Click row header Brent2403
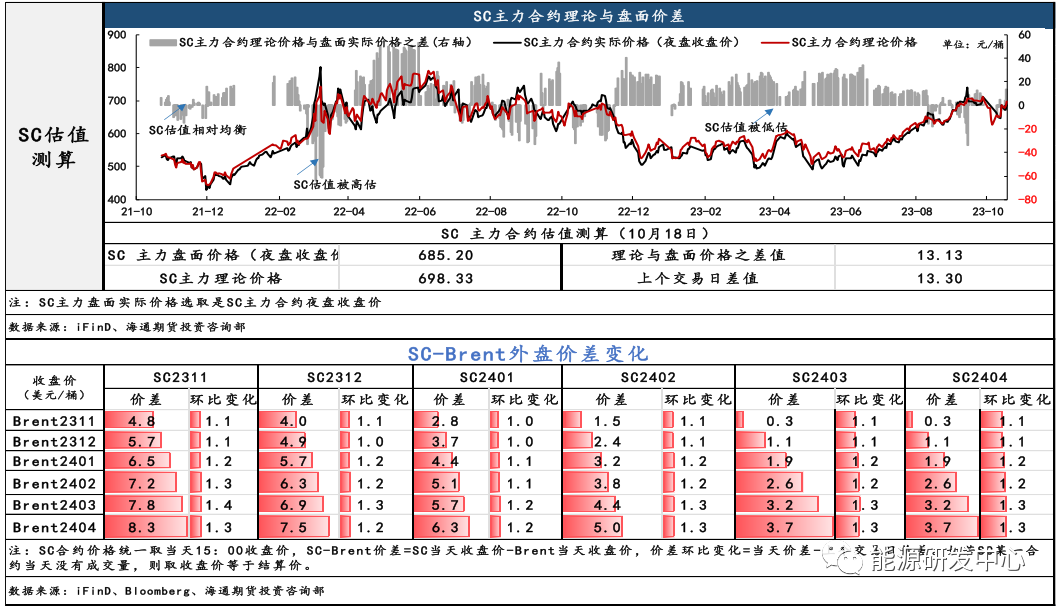Screen dimensions: 1060x606 (55, 505)
